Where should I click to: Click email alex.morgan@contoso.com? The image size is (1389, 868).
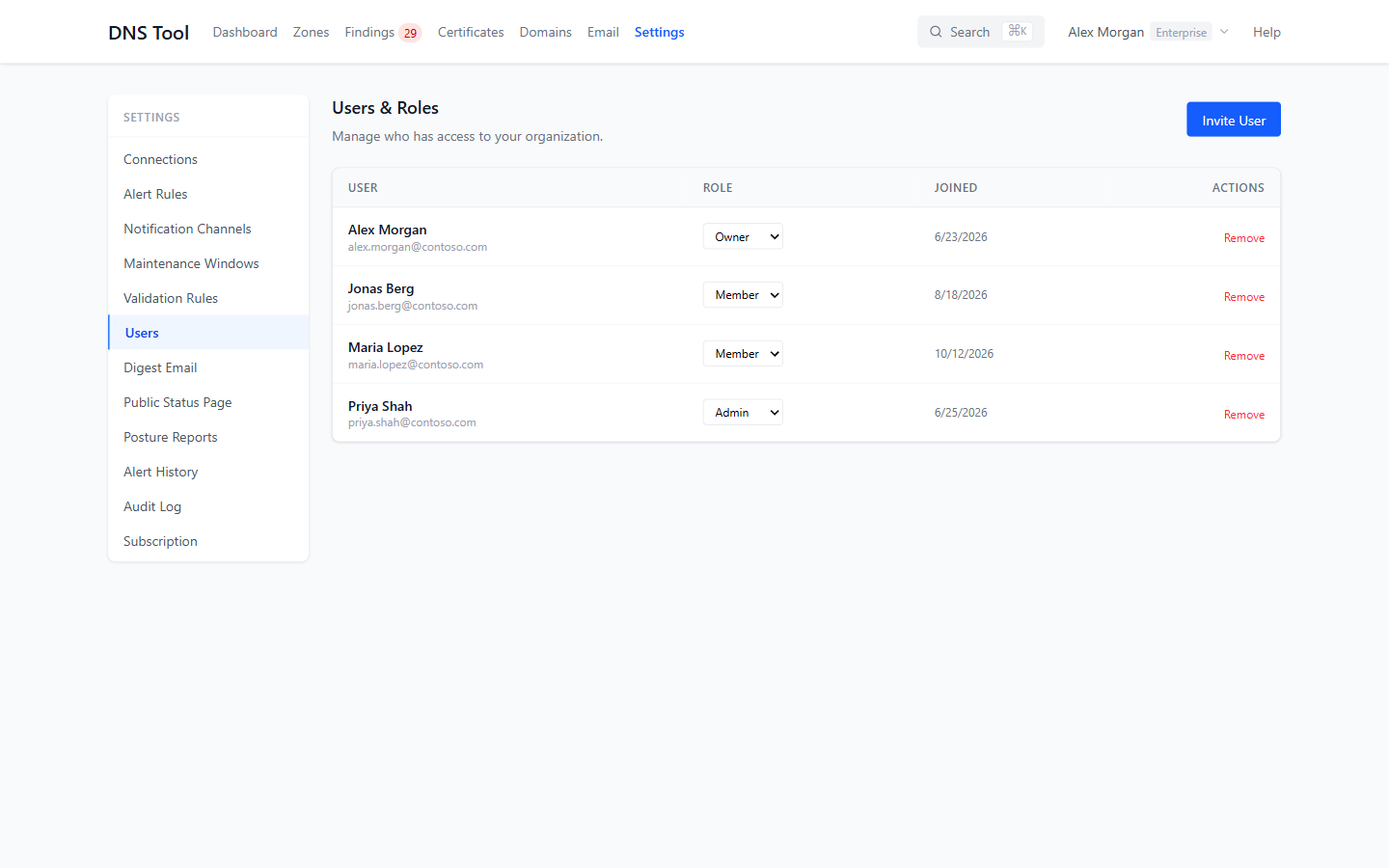[418, 247]
